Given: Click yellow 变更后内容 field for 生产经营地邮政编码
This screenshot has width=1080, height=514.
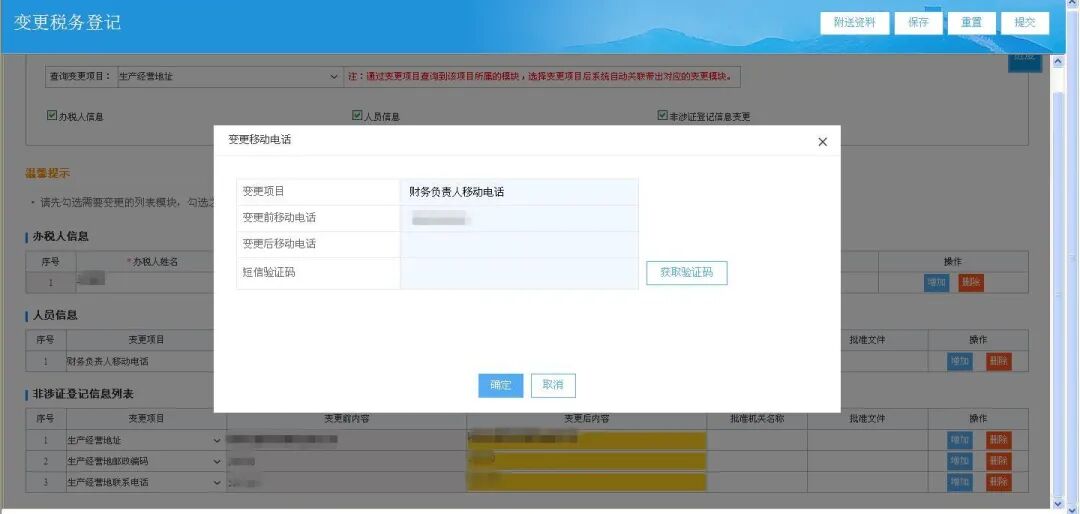Looking at the screenshot, I should 586,461.
